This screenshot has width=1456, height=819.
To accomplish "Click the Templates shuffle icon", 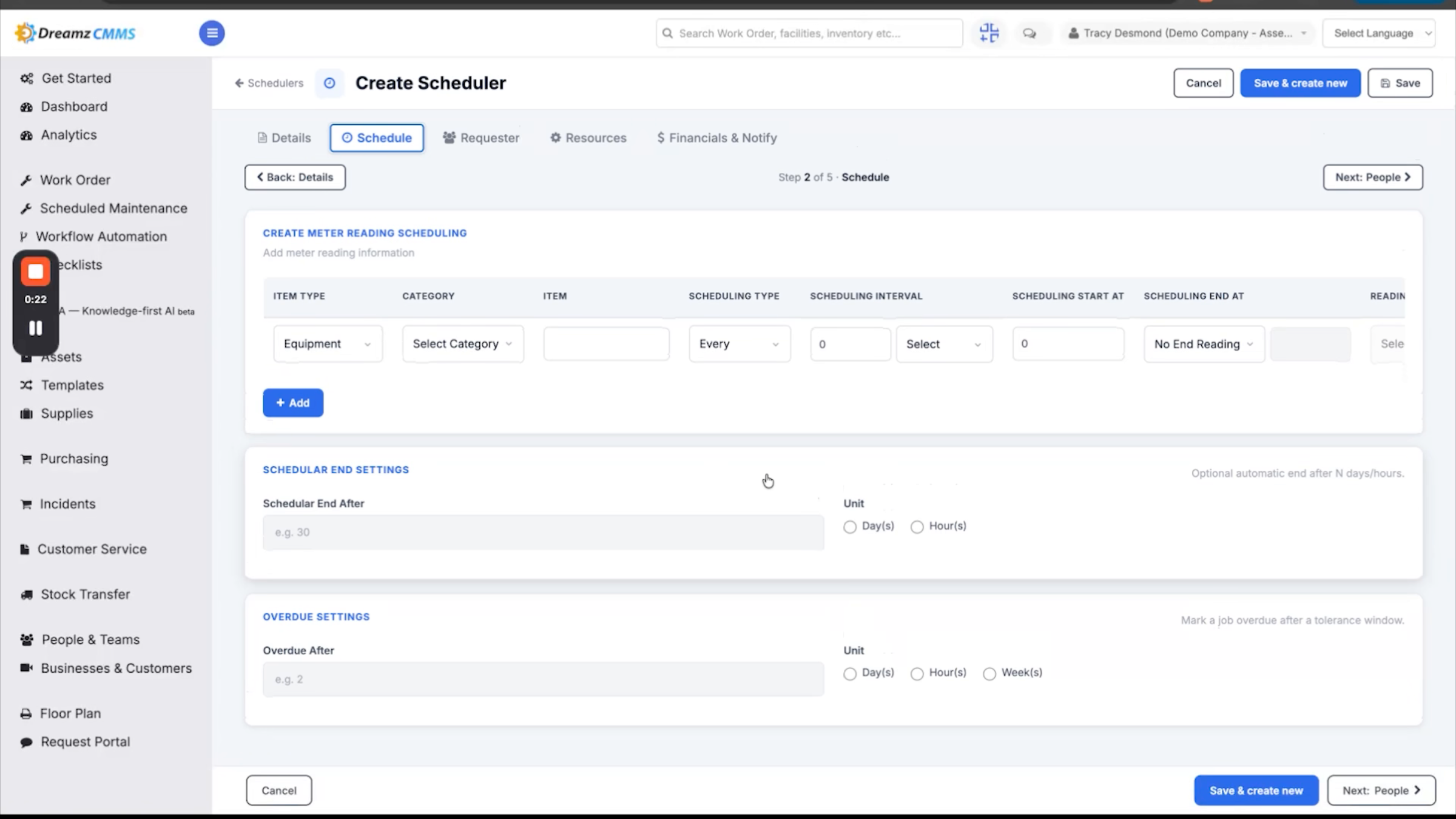I will [26, 385].
